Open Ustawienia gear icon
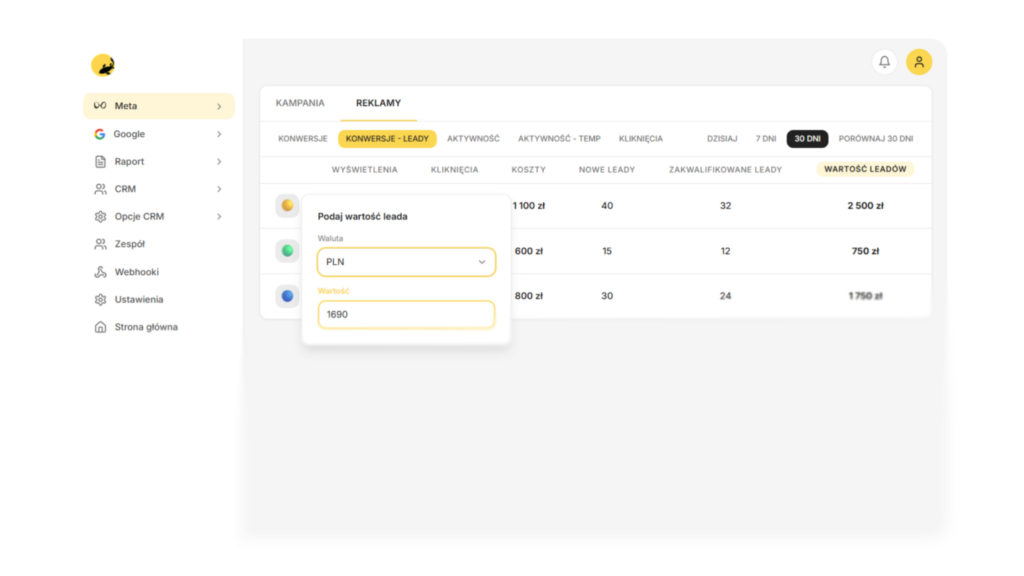Image resolution: width=1024 pixels, height=576 pixels. (x=100, y=300)
